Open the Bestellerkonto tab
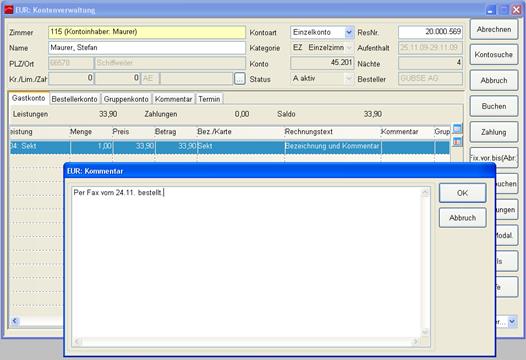The image size is (526, 360). click(74, 99)
